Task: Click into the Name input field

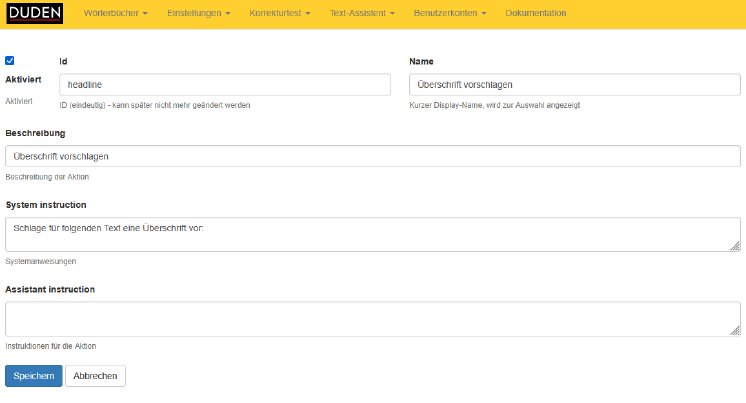Action: point(575,85)
